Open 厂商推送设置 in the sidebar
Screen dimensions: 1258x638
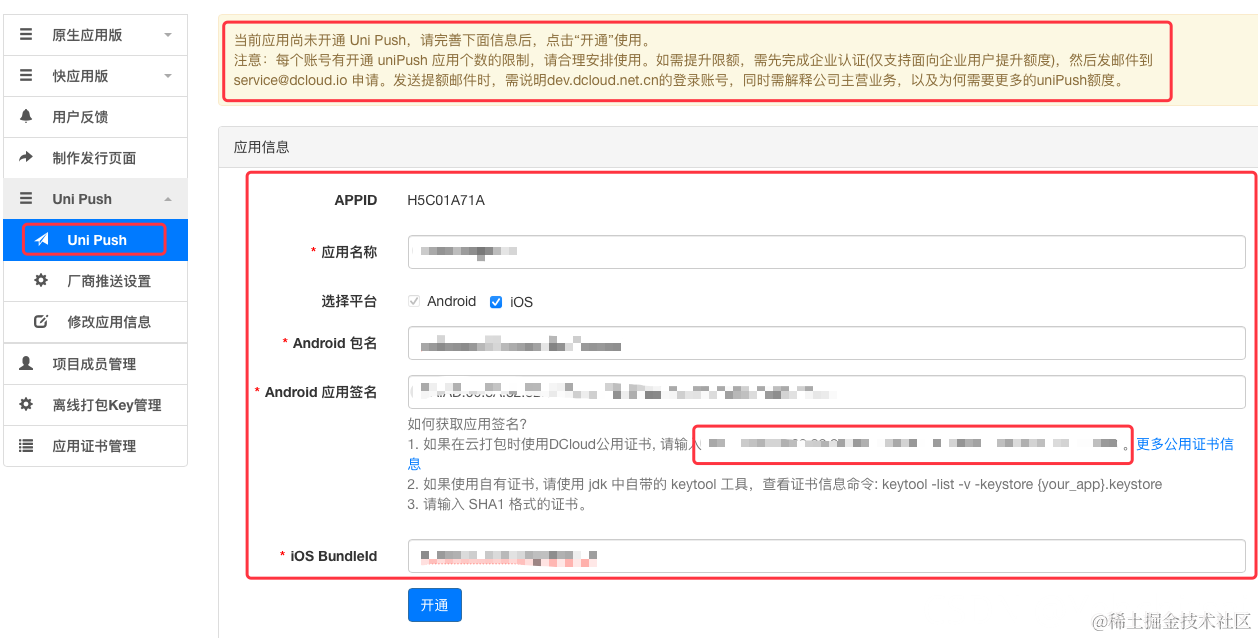[96, 281]
